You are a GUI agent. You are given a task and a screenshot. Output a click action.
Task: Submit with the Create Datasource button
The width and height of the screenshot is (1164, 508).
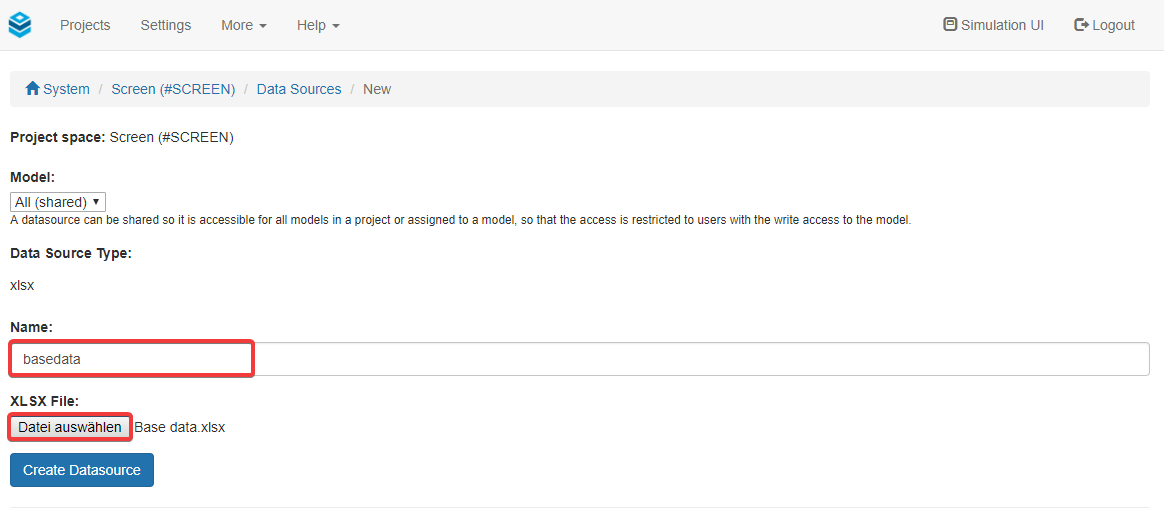(82, 470)
